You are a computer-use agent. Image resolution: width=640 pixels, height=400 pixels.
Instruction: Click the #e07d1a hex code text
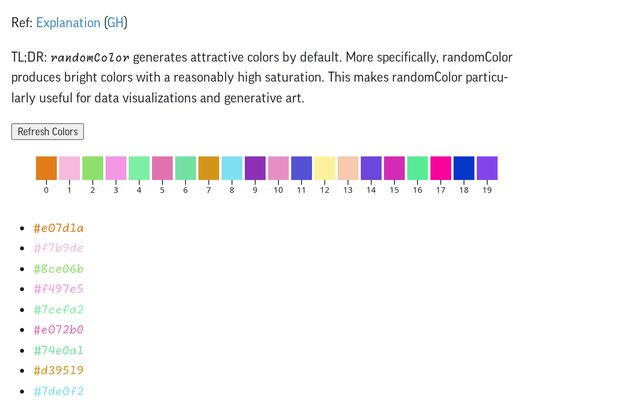pyautogui.click(x=58, y=228)
